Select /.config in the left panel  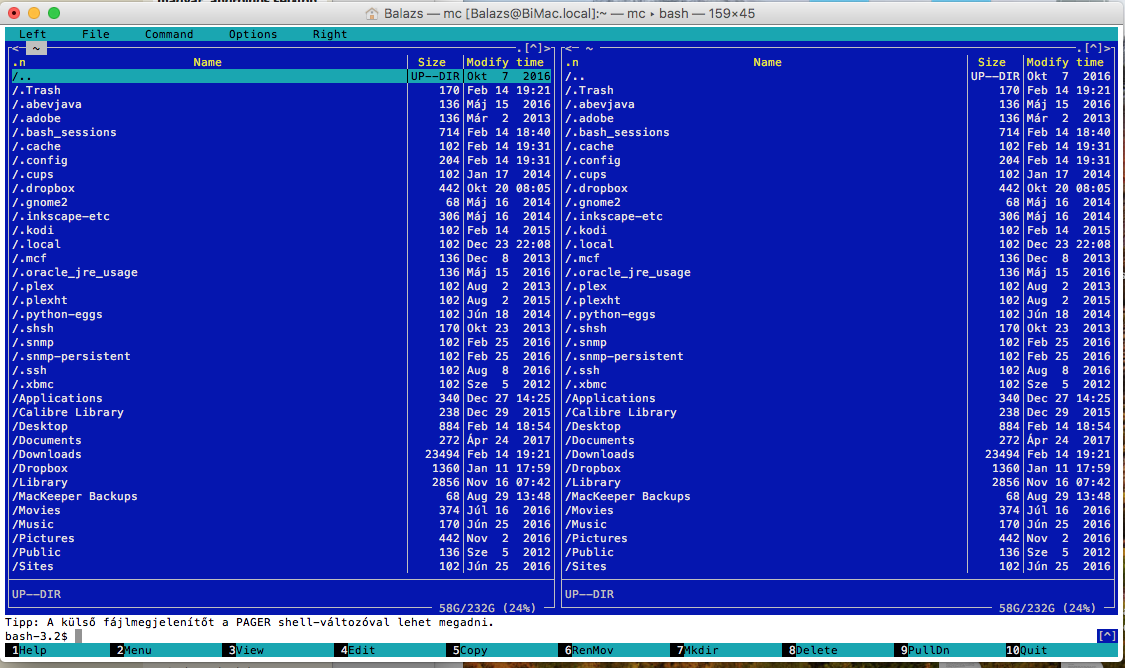tap(281, 160)
